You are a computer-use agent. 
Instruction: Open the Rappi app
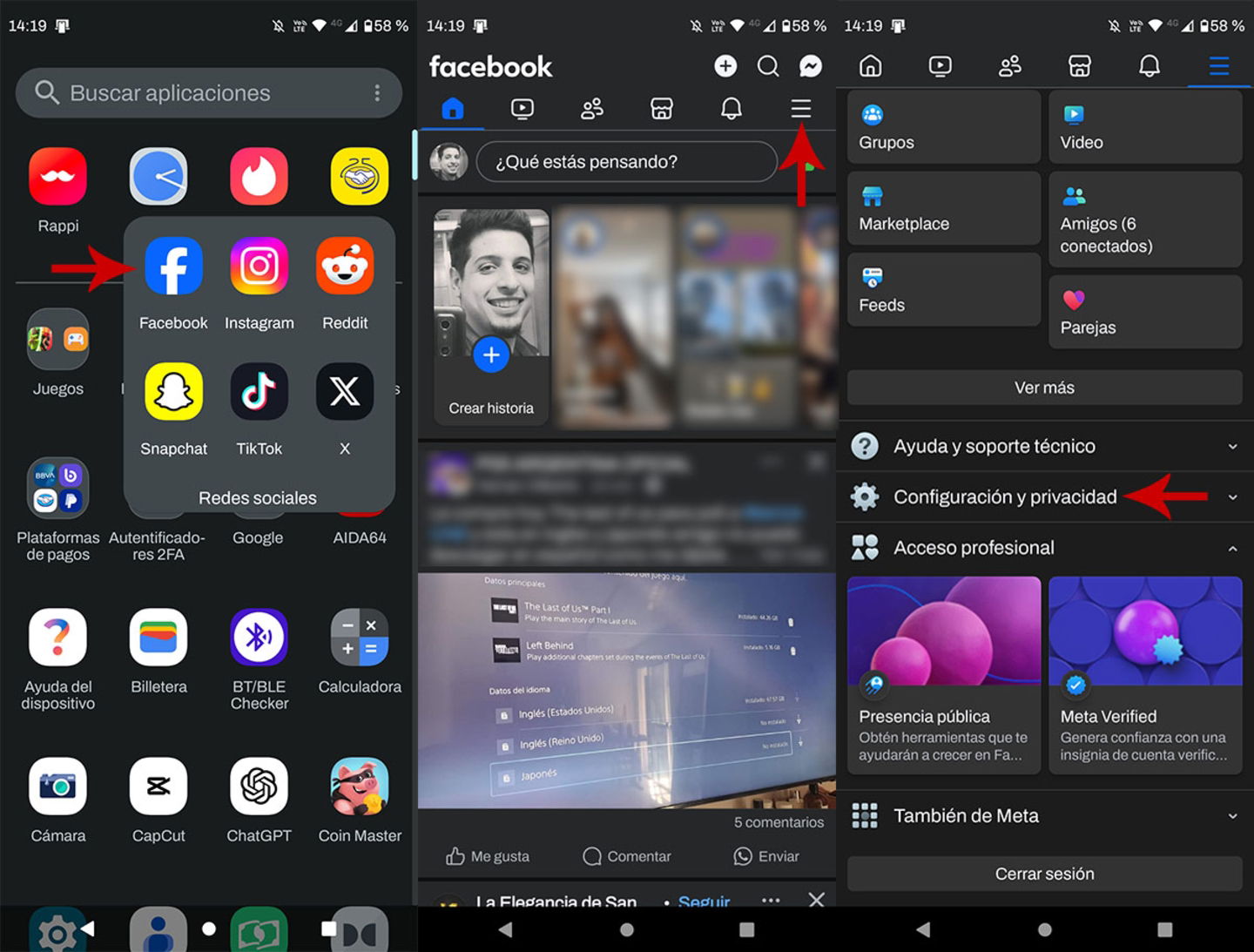pyautogui.click(x=57, y=176)
